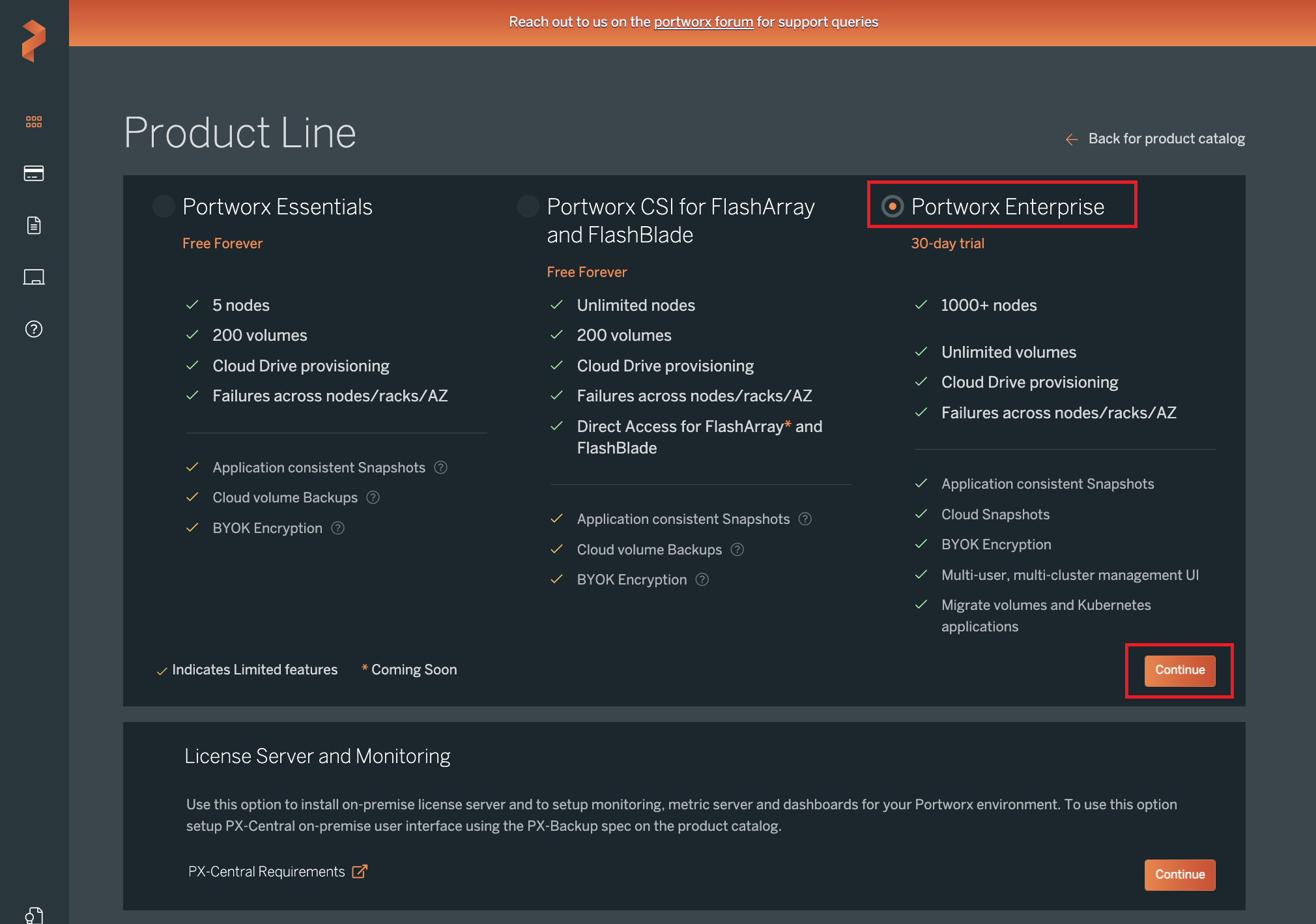Click 'Application consistent Snapshots' under Enterprise
The width and height of the screenshot is (1316, 924).
pyautogui.click(x=1048, y=484)
